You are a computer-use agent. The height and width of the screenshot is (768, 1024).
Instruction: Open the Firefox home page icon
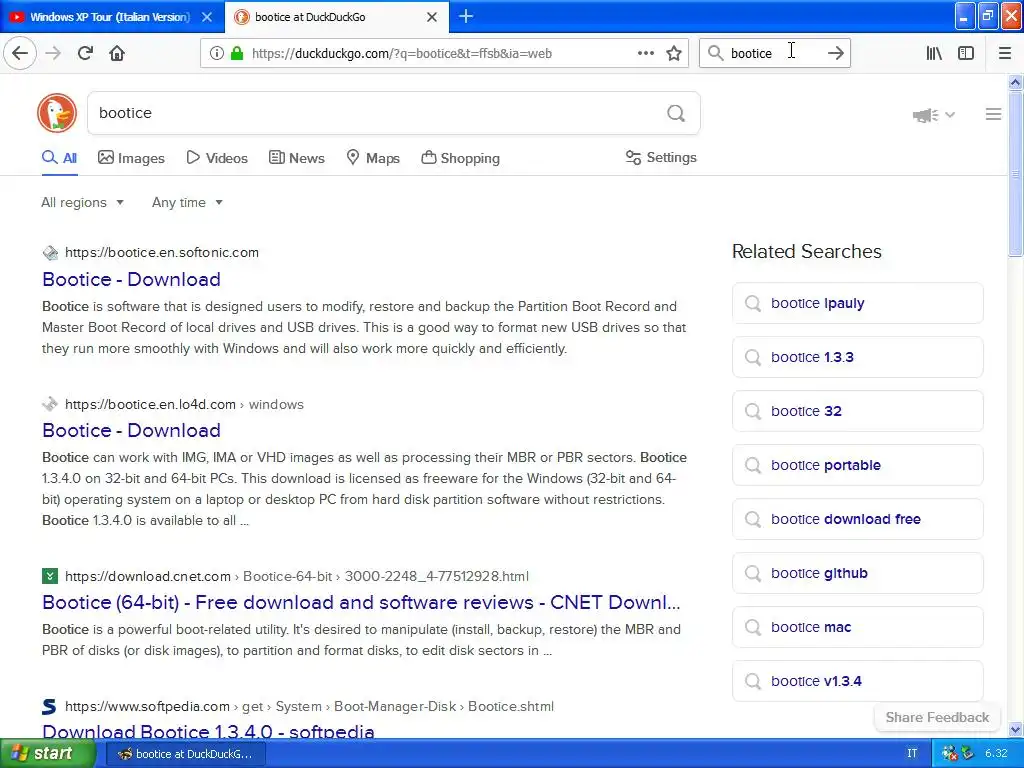click(x=117, y=53)
